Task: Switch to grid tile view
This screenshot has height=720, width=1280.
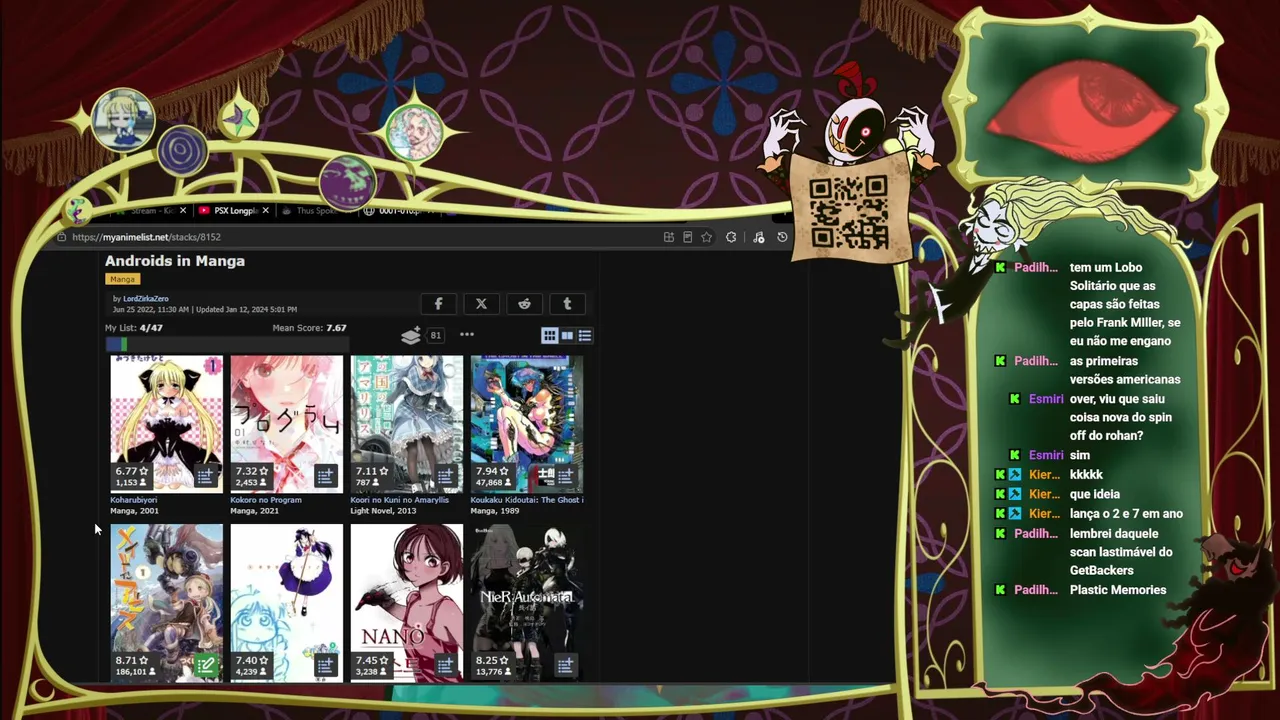Action: (549, 335)
